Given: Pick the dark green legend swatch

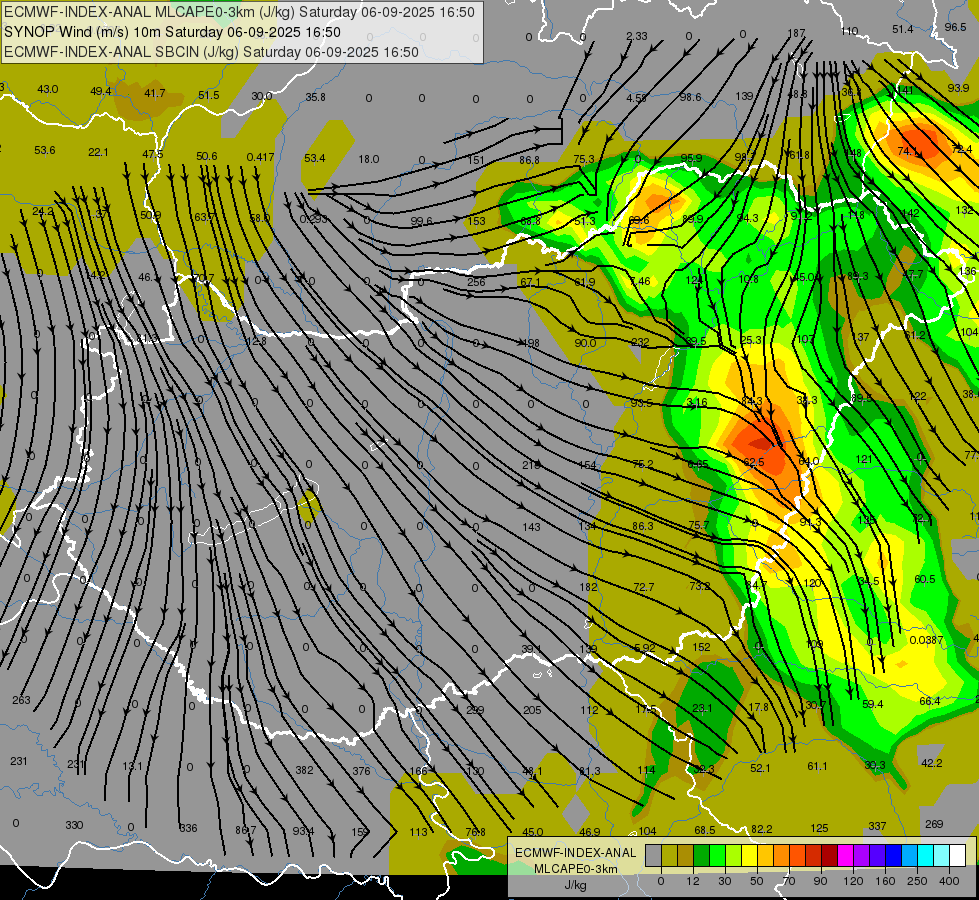Looking at the screenshot, I should 701,856.
